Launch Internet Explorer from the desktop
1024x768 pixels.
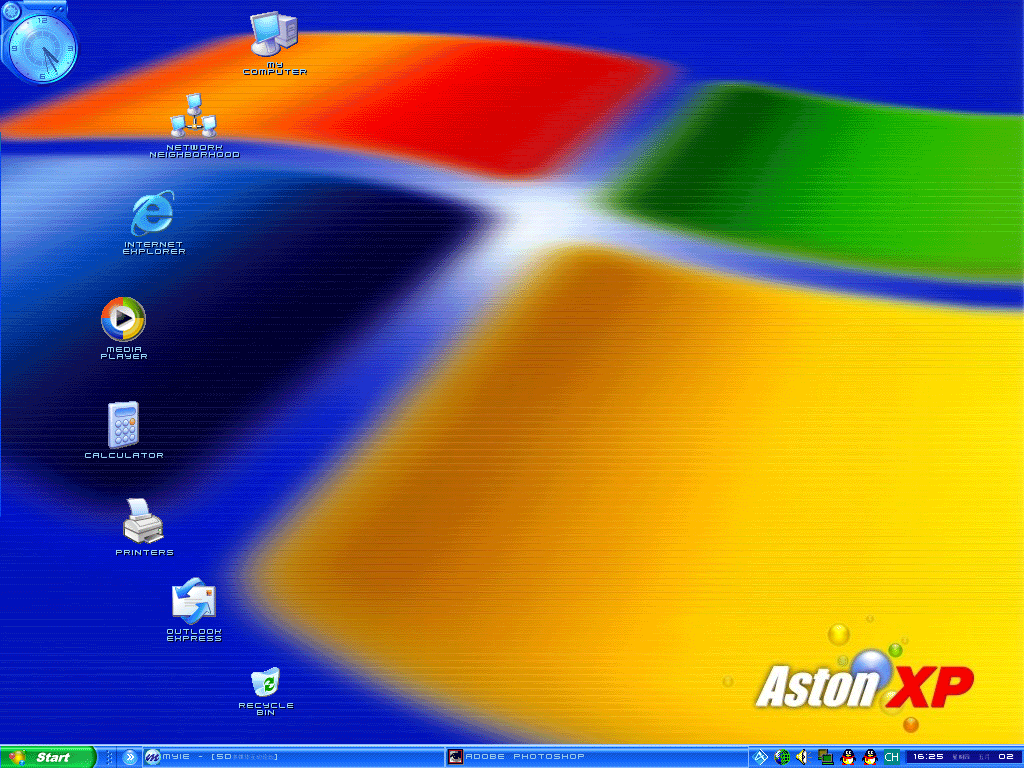tap(153, 214)
